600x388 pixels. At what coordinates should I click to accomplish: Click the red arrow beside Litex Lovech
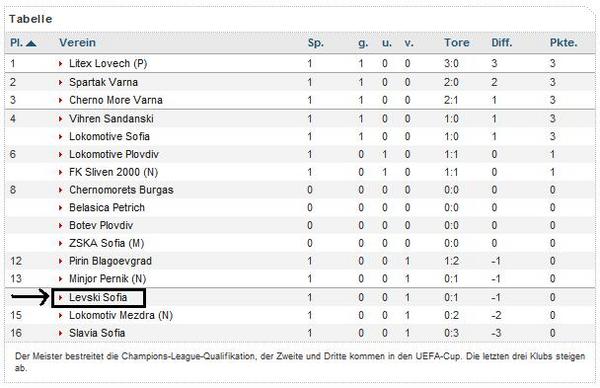(60, 64)
